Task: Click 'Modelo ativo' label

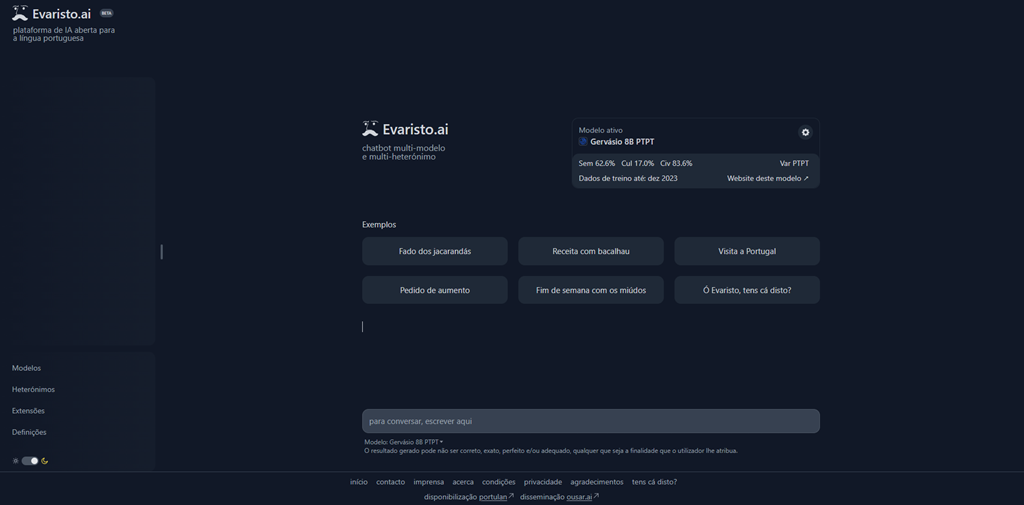Action: coord(601,131)
